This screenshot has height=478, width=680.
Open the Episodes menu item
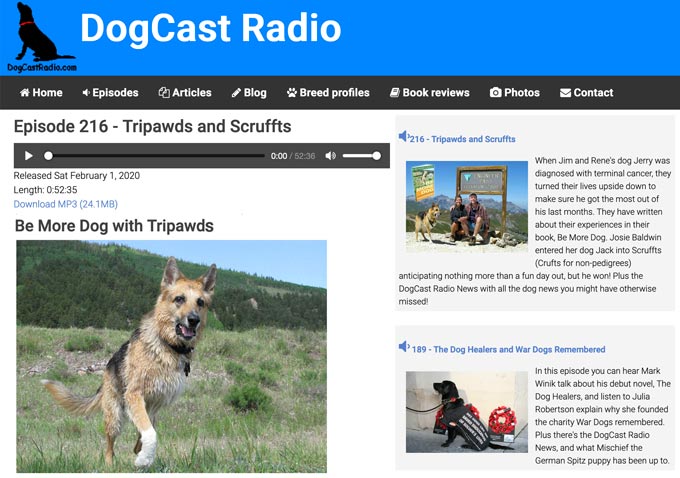[x=111, y=92]
